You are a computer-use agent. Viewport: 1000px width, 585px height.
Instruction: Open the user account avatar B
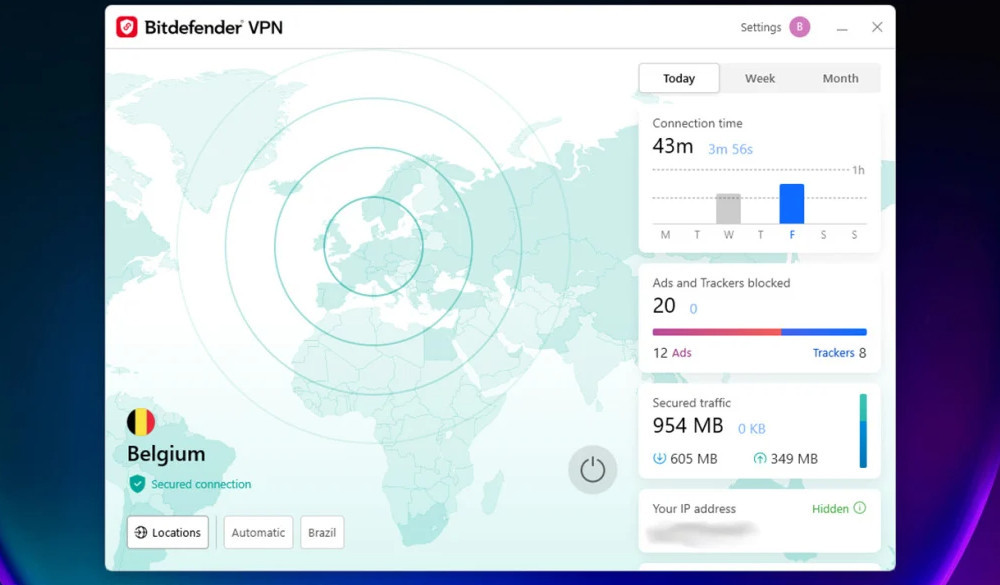coord(799,27)
